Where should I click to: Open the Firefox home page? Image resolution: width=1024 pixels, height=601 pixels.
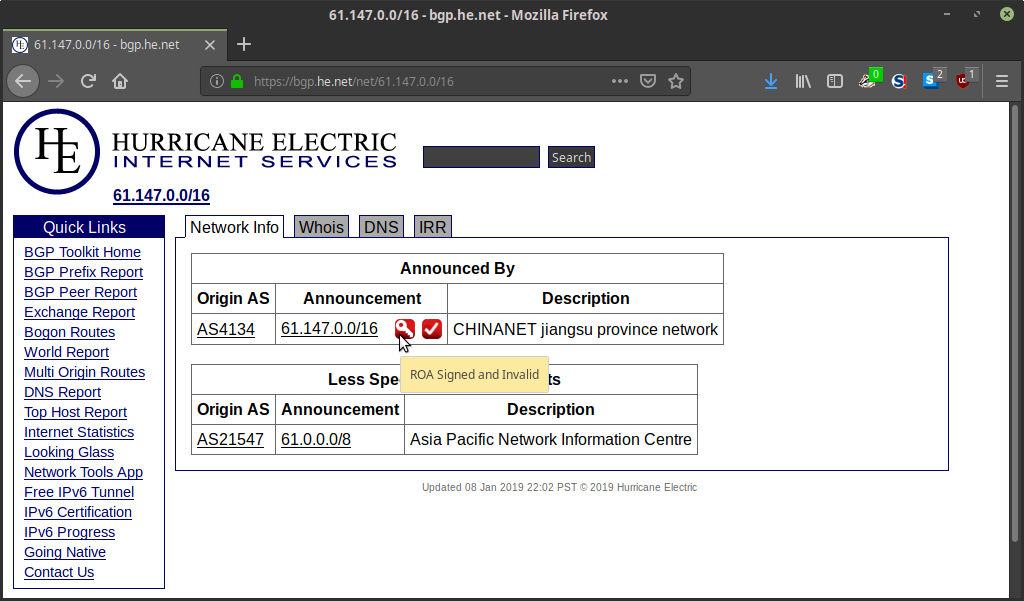click(120, 81)
